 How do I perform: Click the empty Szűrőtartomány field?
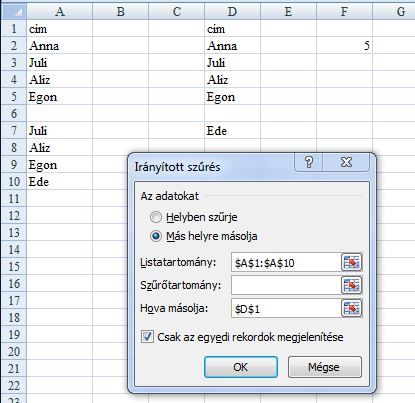[286, 285]
